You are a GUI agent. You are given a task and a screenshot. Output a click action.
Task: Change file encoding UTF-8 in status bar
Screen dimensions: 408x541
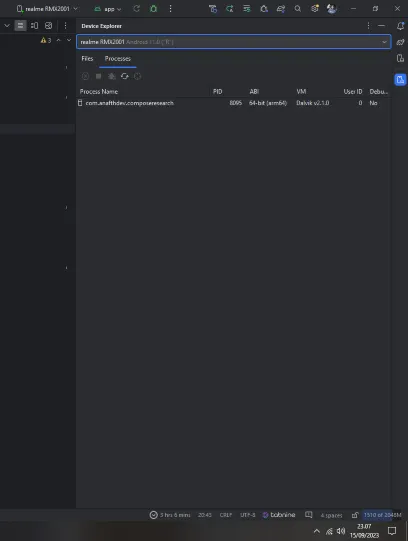point(247,515)
